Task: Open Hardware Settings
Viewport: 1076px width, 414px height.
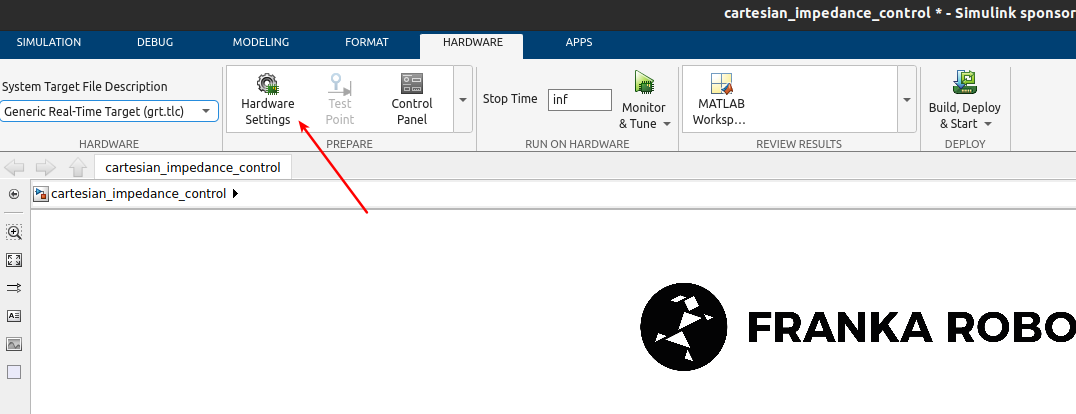Action: 267,99
